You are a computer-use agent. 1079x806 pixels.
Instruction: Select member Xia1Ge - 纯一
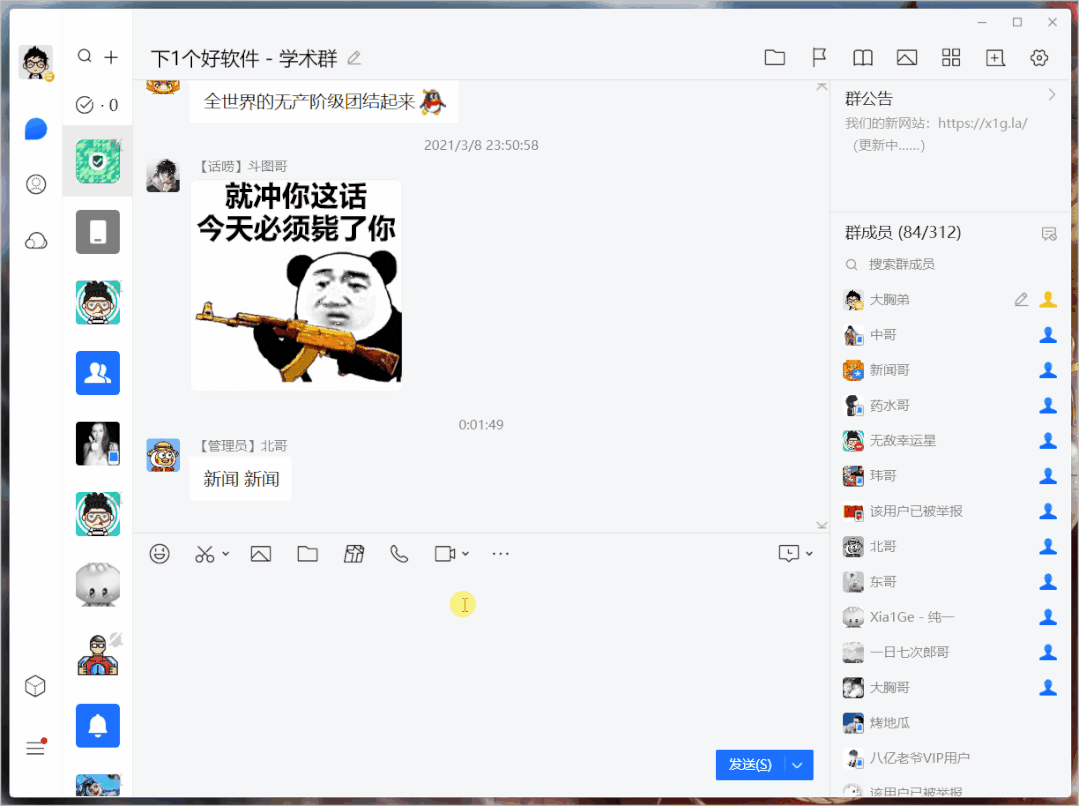[950, 617]
